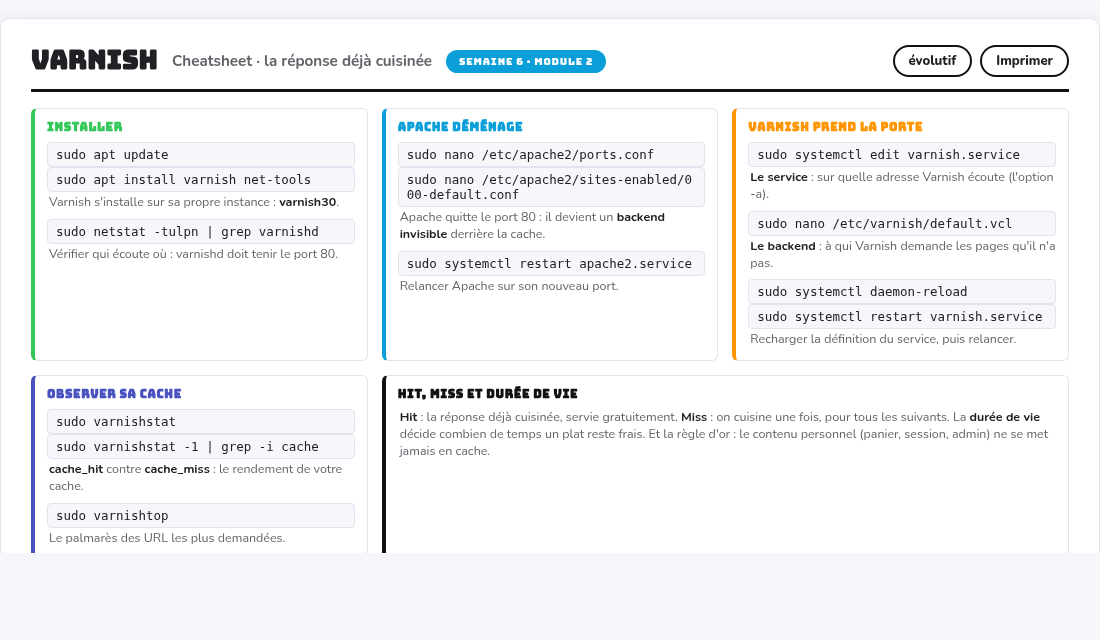Image resolution: width=1100 pixels, height=640 pixels.
Task: Click the Imprimer button
Action: 1024,61
